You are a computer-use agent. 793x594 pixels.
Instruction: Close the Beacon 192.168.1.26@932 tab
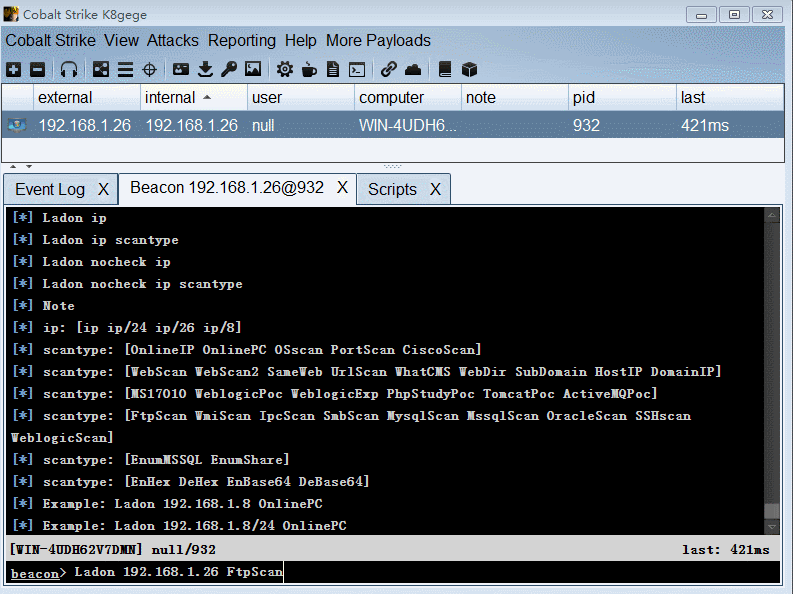pyautogui.click(x=342, y=188)
